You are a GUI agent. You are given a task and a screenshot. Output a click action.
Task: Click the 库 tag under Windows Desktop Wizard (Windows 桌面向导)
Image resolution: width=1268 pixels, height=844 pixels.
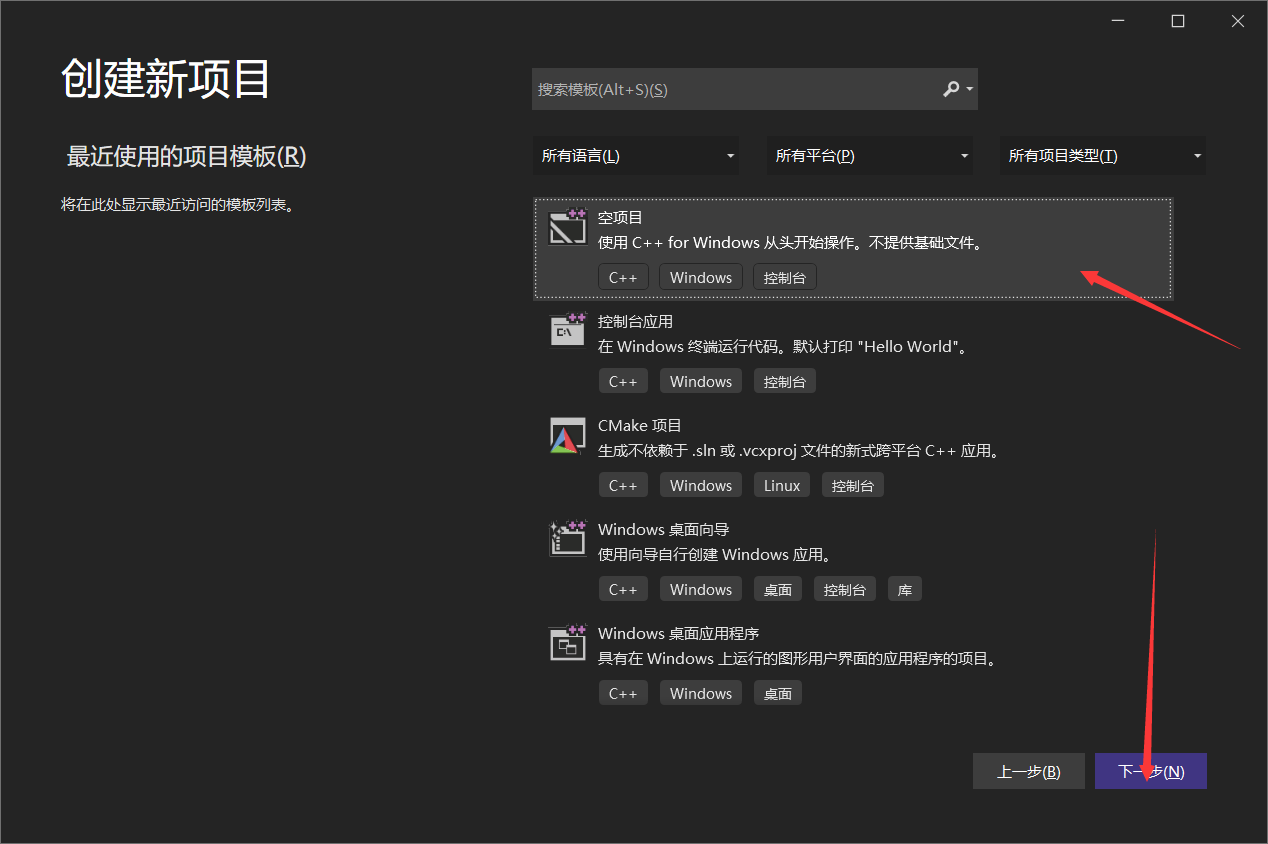[x=905, y=589]
